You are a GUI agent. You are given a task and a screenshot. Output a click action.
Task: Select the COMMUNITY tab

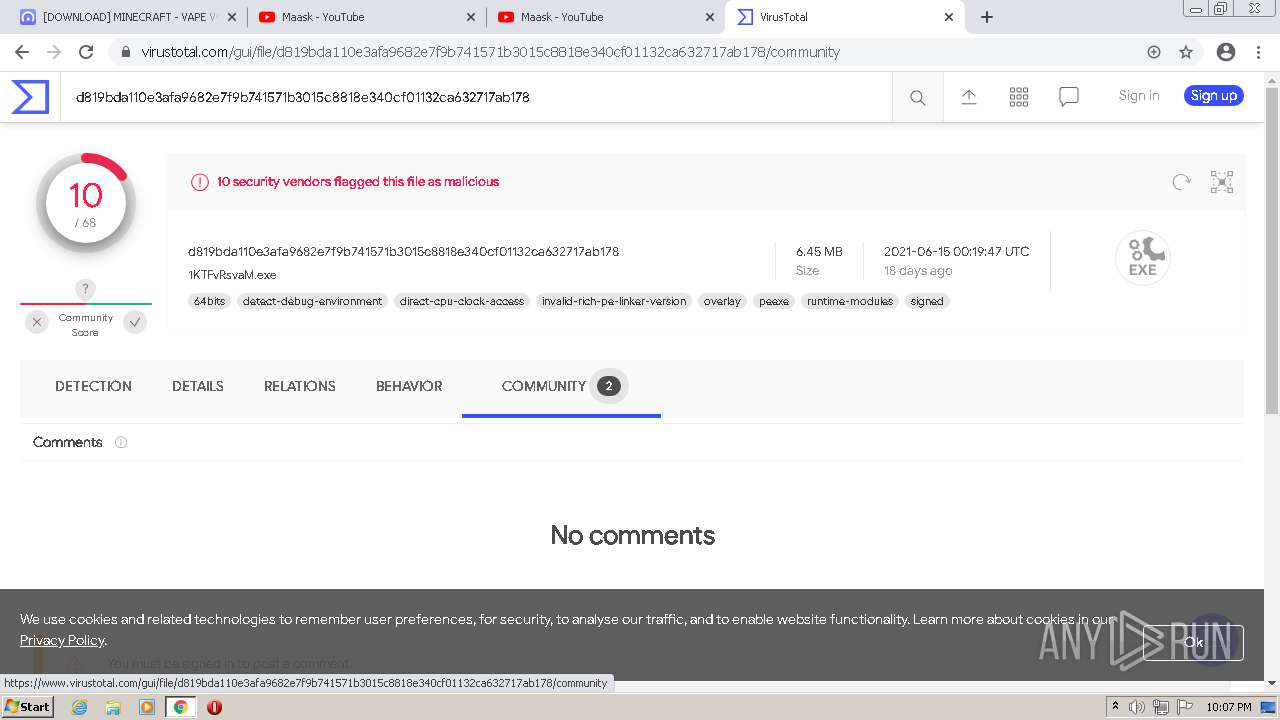click(x=561, y=386)
